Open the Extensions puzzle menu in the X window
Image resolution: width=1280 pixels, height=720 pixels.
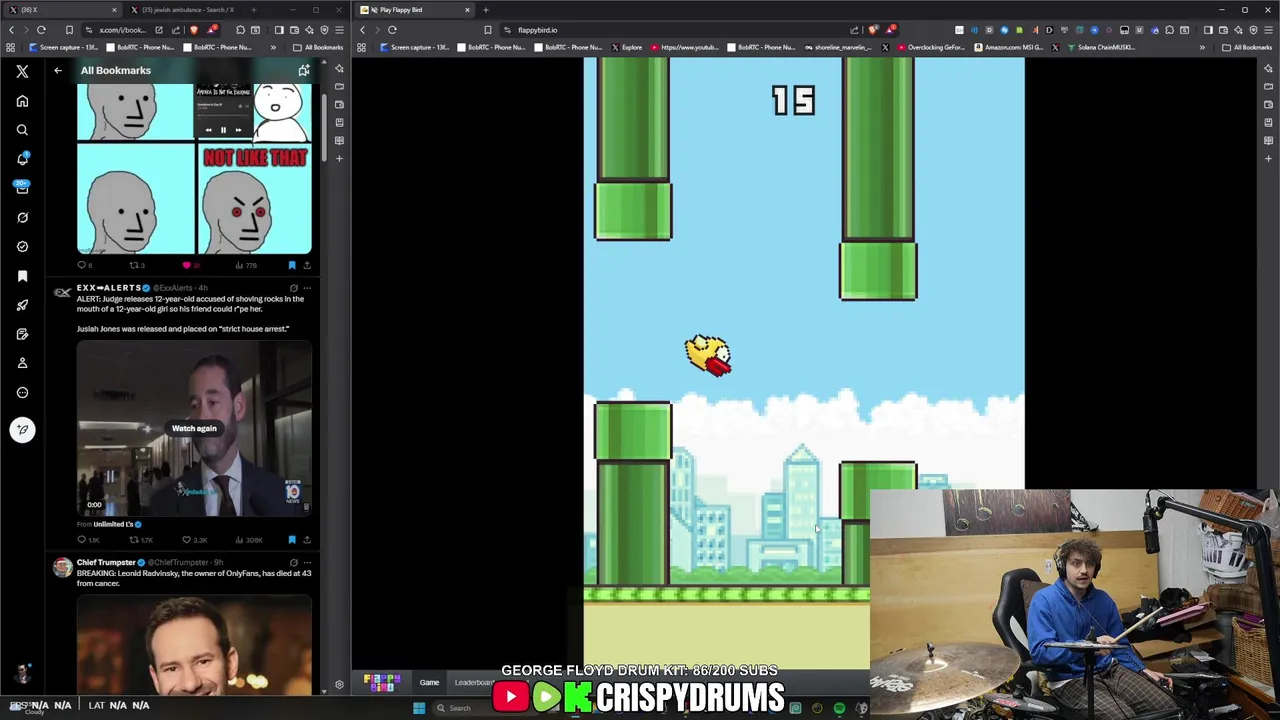coord(240,30)
